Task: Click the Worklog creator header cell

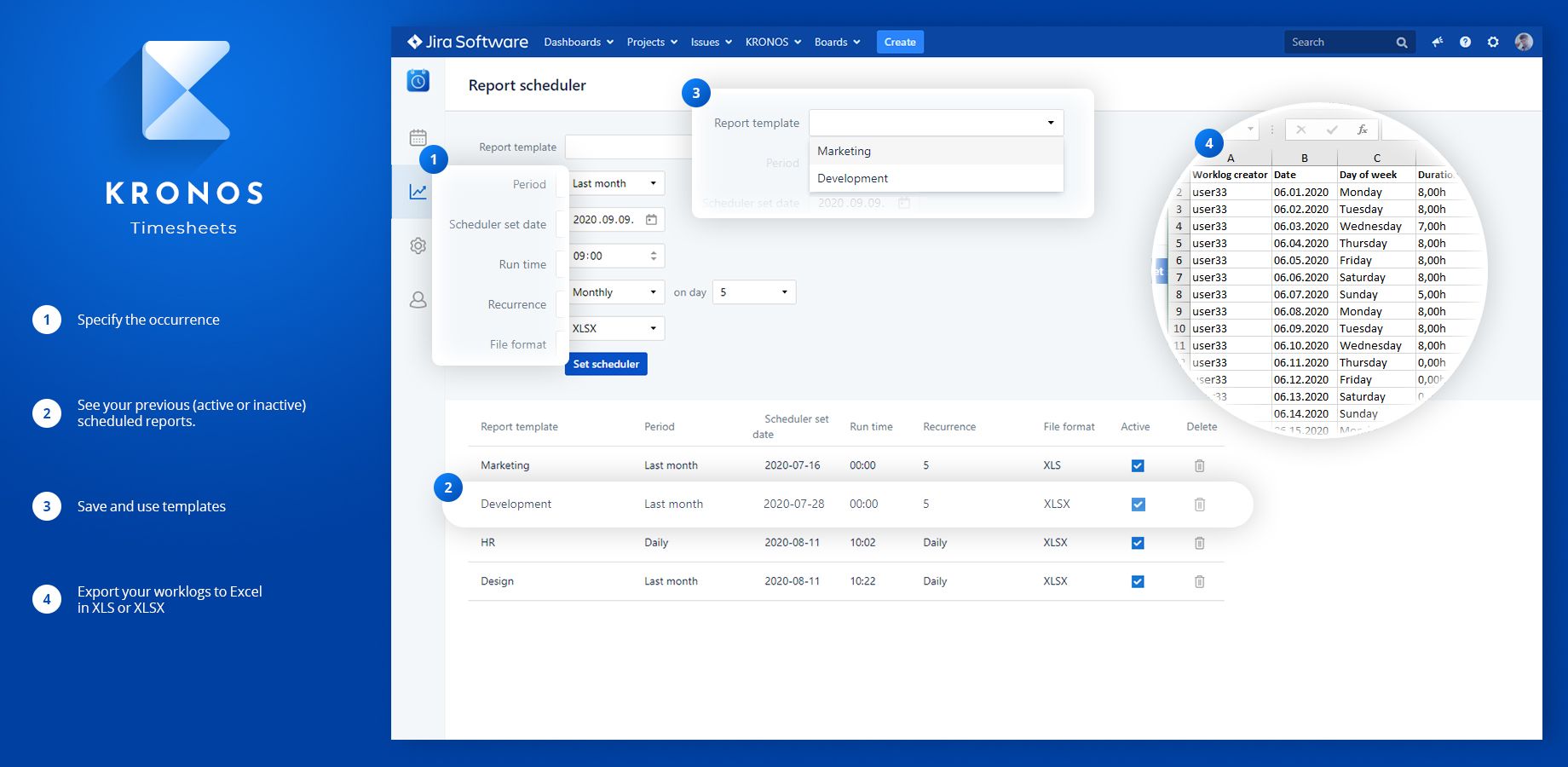Action: coord(1231,175)
